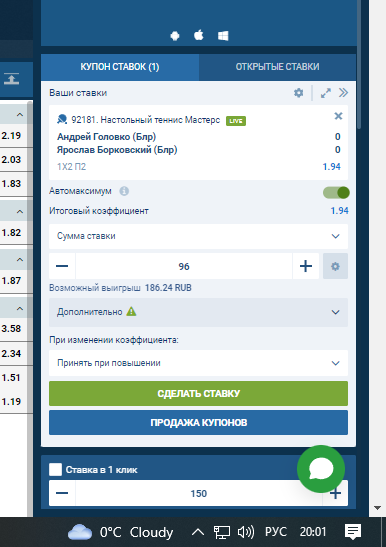Disable the Автомаксимум toggle

click(x=336, y=192)
